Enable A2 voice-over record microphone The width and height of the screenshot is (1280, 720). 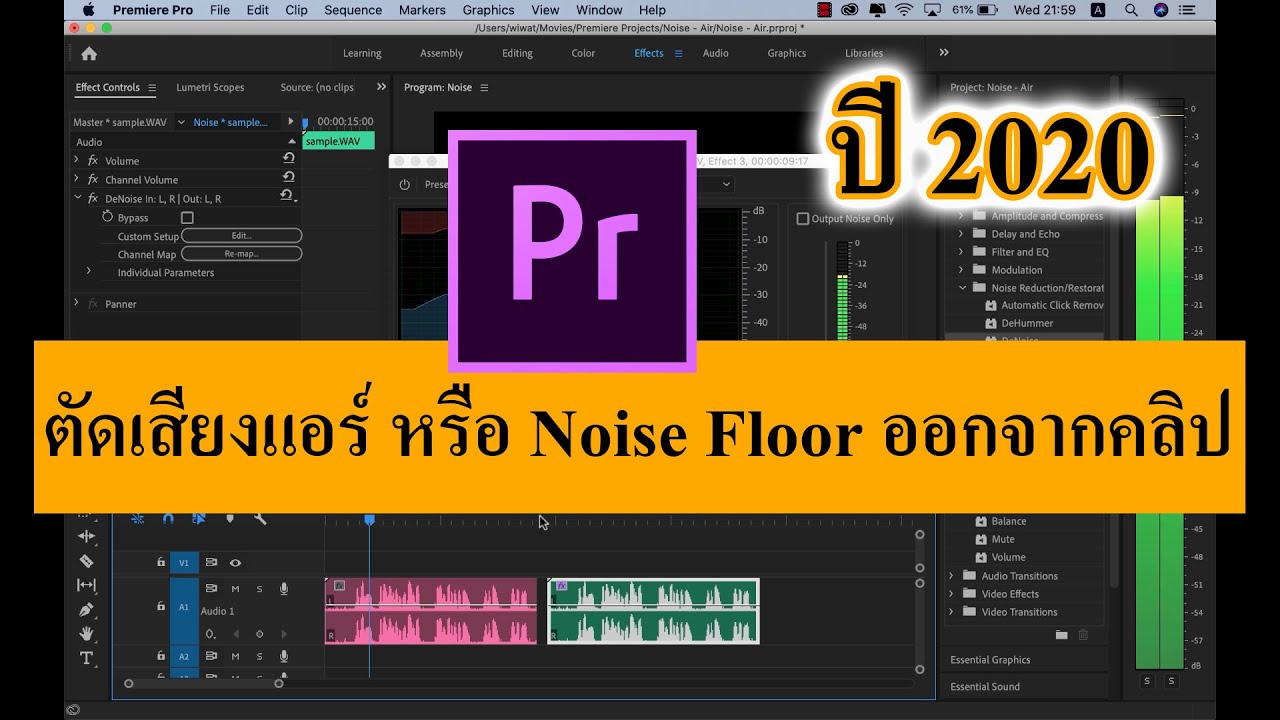(x=284, y=656)
